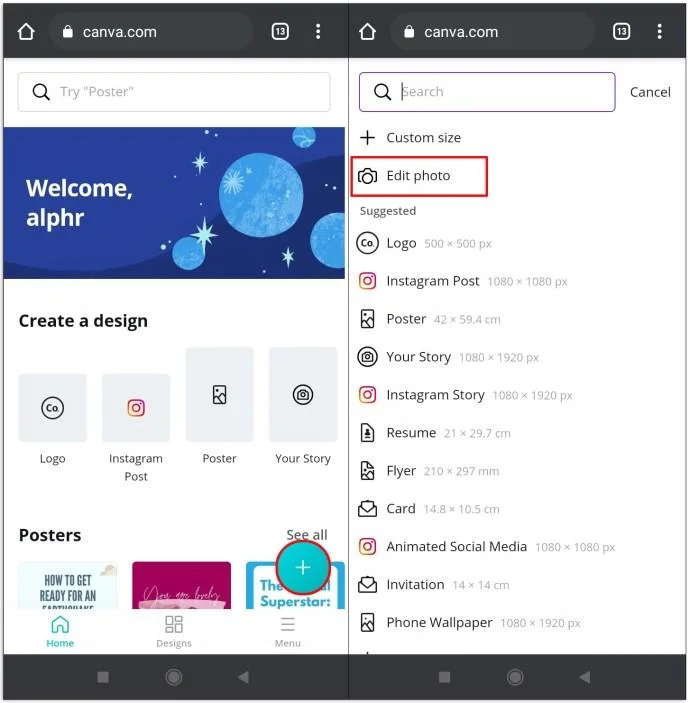The image size is (690, 703).
Task: Select Poster 42 × 59.4 cm suggestion
Action: (429, 319)
